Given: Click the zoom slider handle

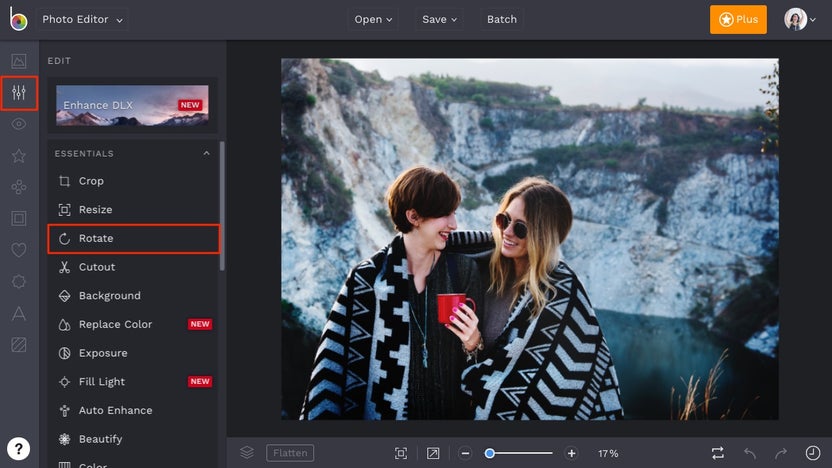Looking at the screenshot, I should click(490, 453).
